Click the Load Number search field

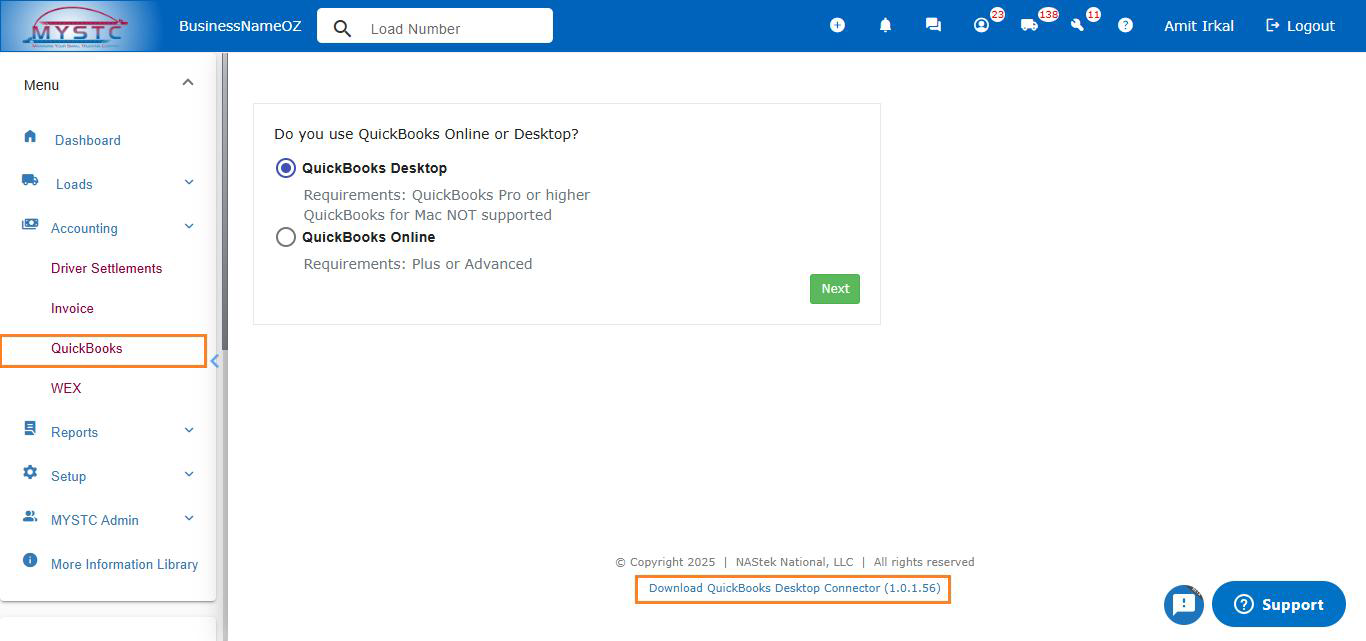[x=450, y=28]
